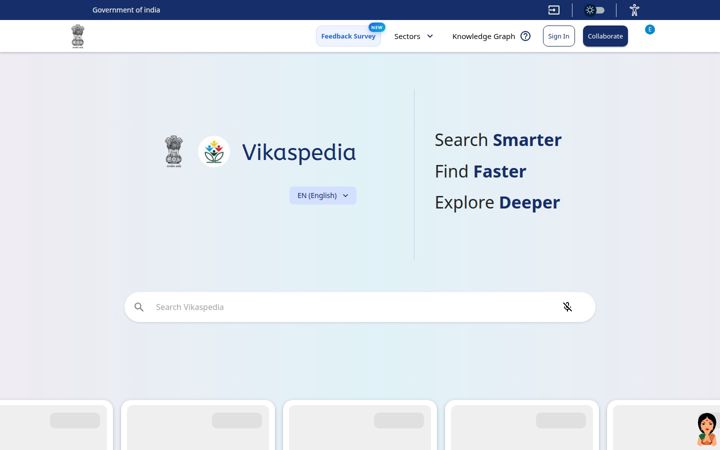This screenshot has width=720, height=450.
Task: Click the Collaborate button
Action: pos(605,36)
